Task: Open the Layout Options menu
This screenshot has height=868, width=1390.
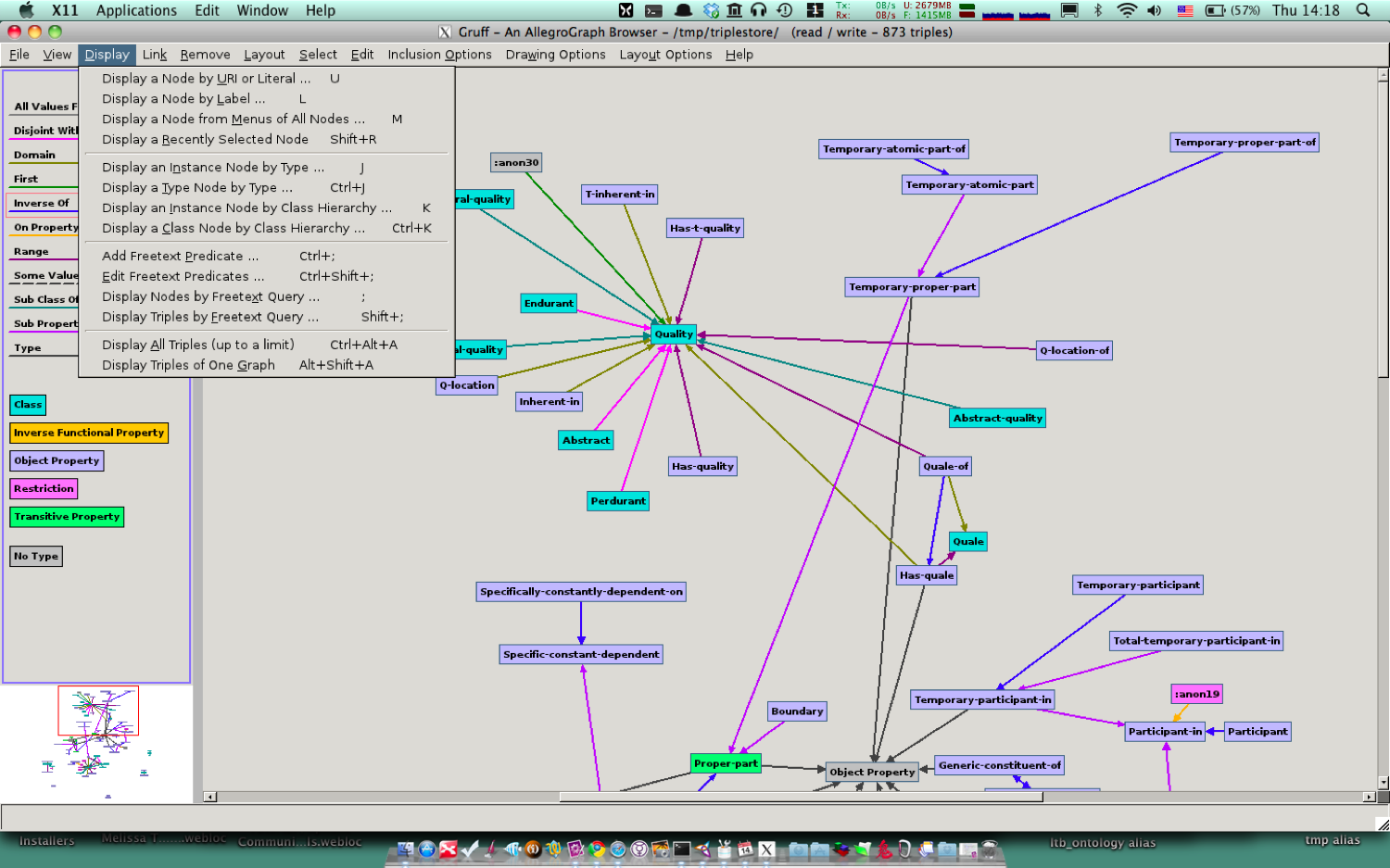Action: [665, 55]
